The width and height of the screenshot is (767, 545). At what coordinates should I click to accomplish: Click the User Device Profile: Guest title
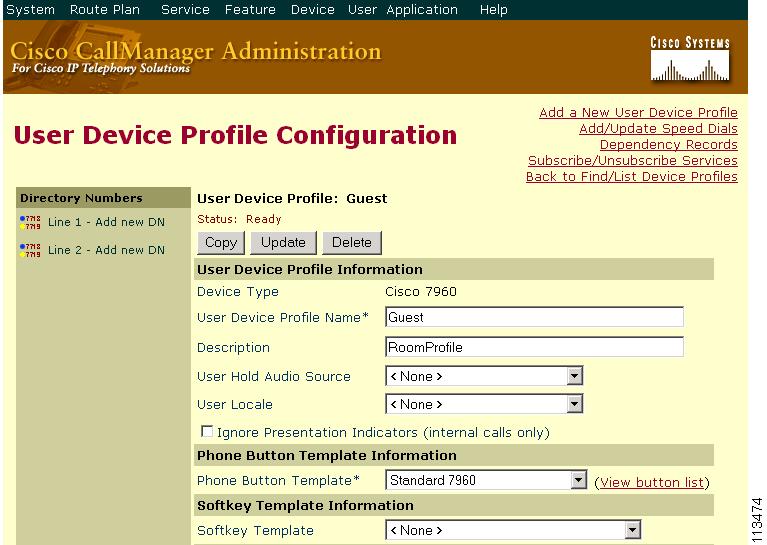click(x=292, y=199)
